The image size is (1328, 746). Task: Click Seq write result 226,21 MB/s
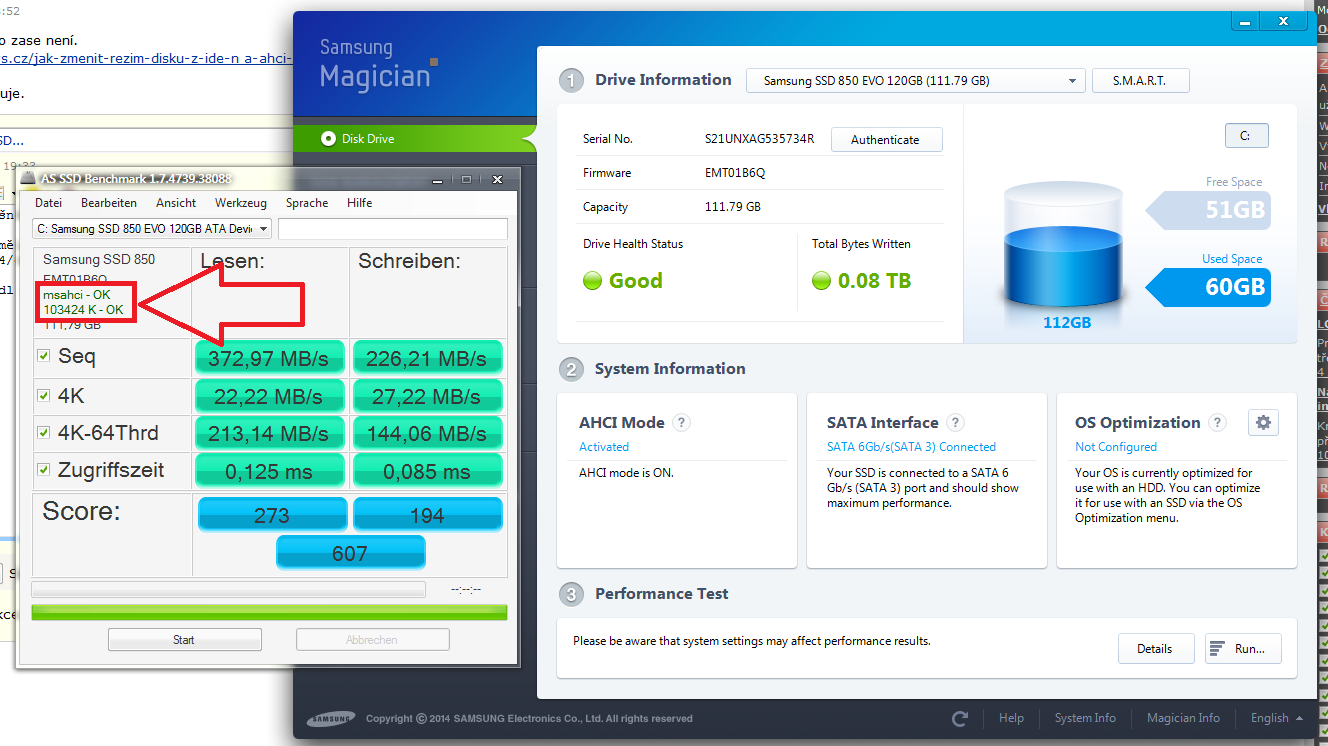click(x=427, y=358)
